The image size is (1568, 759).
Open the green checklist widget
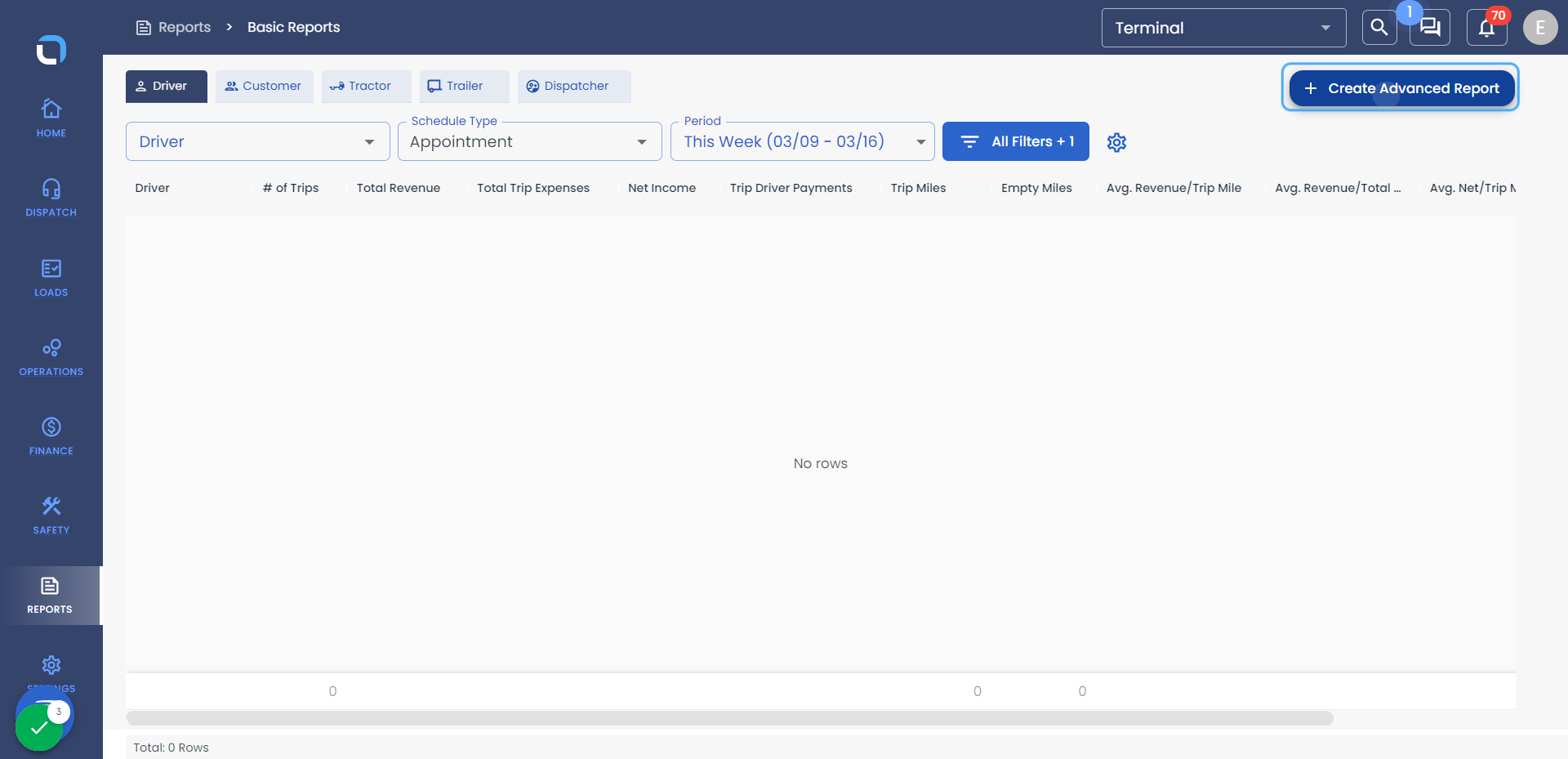(38, 727)
